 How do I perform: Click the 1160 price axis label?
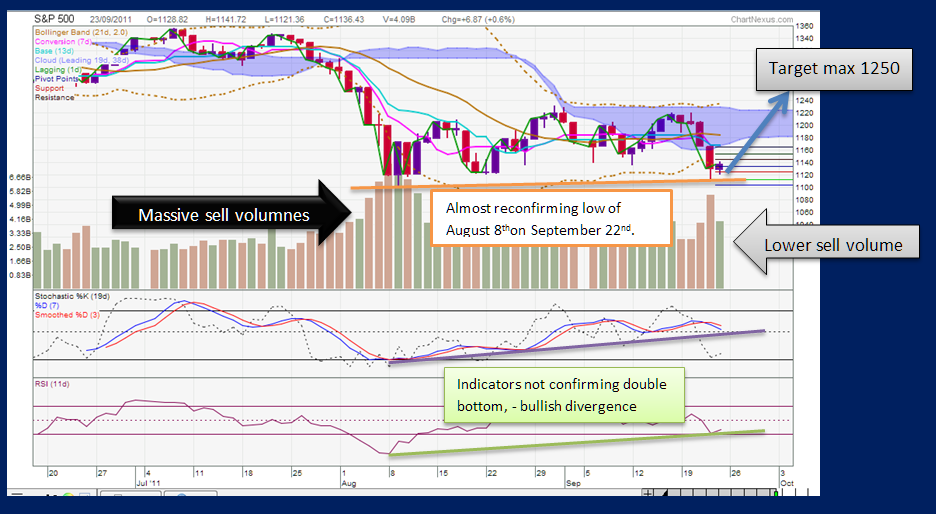click(x=804, y=150)
